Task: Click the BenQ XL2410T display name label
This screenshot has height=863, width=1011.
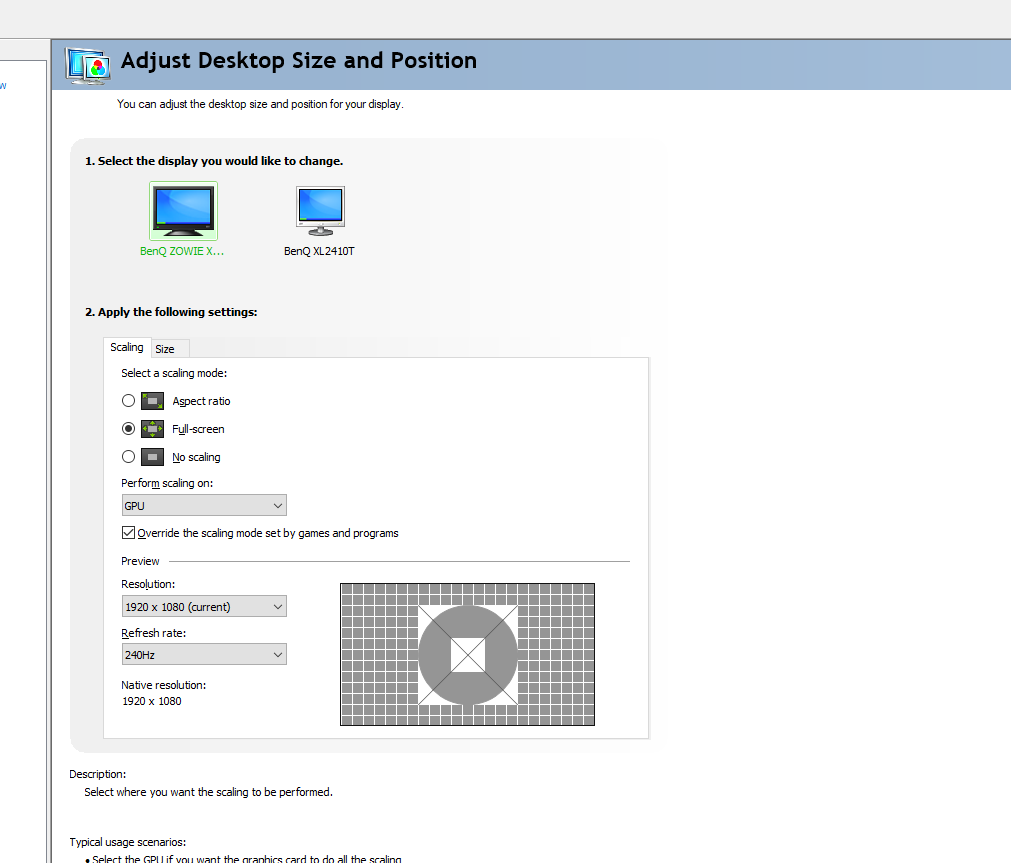Action: pyautogui.click(x=319, y=251)
